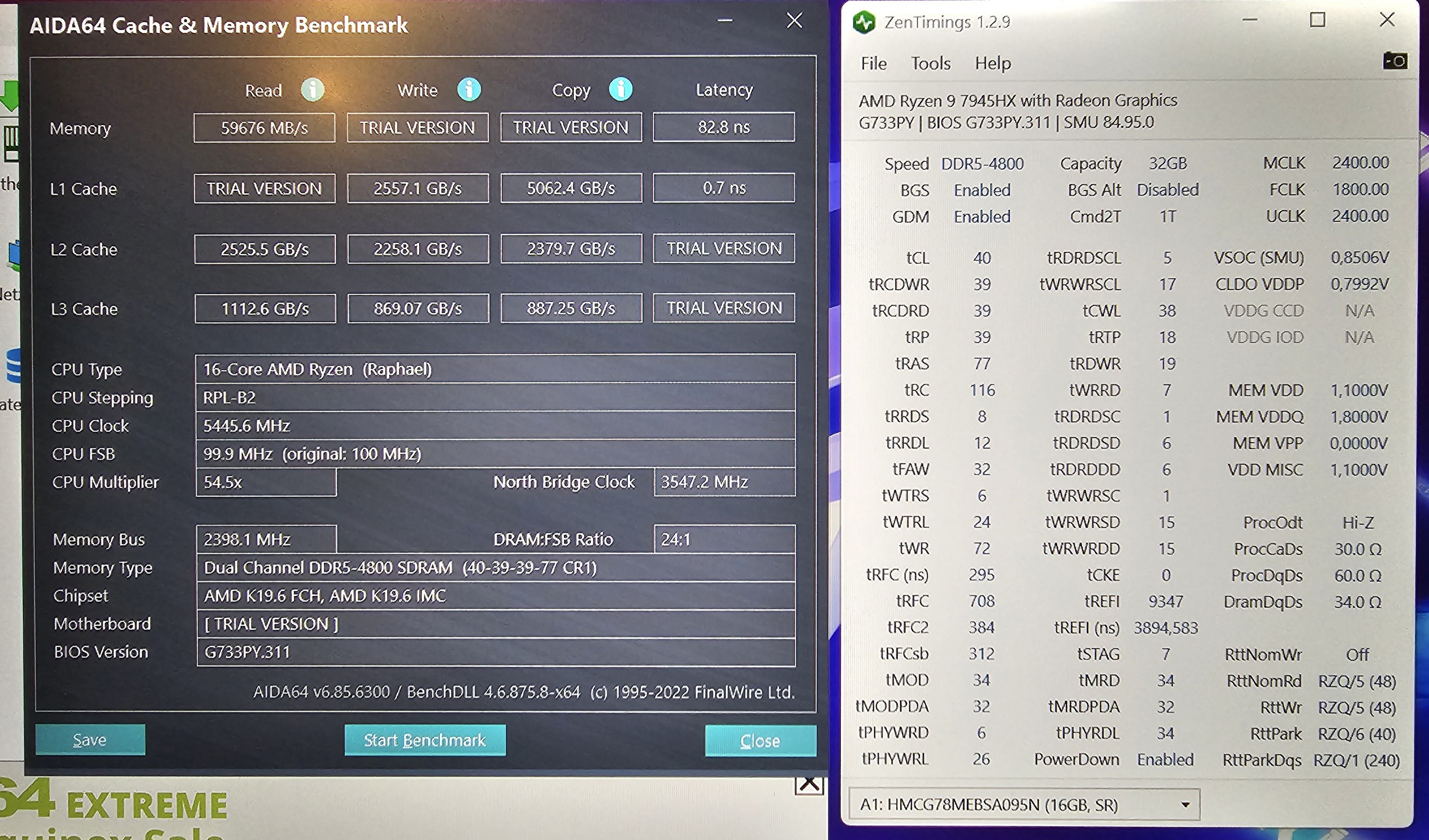Click the UCLK 2400.00 value
Viewport: 1429px width, 840px height.
click(x=1360, y=216)
